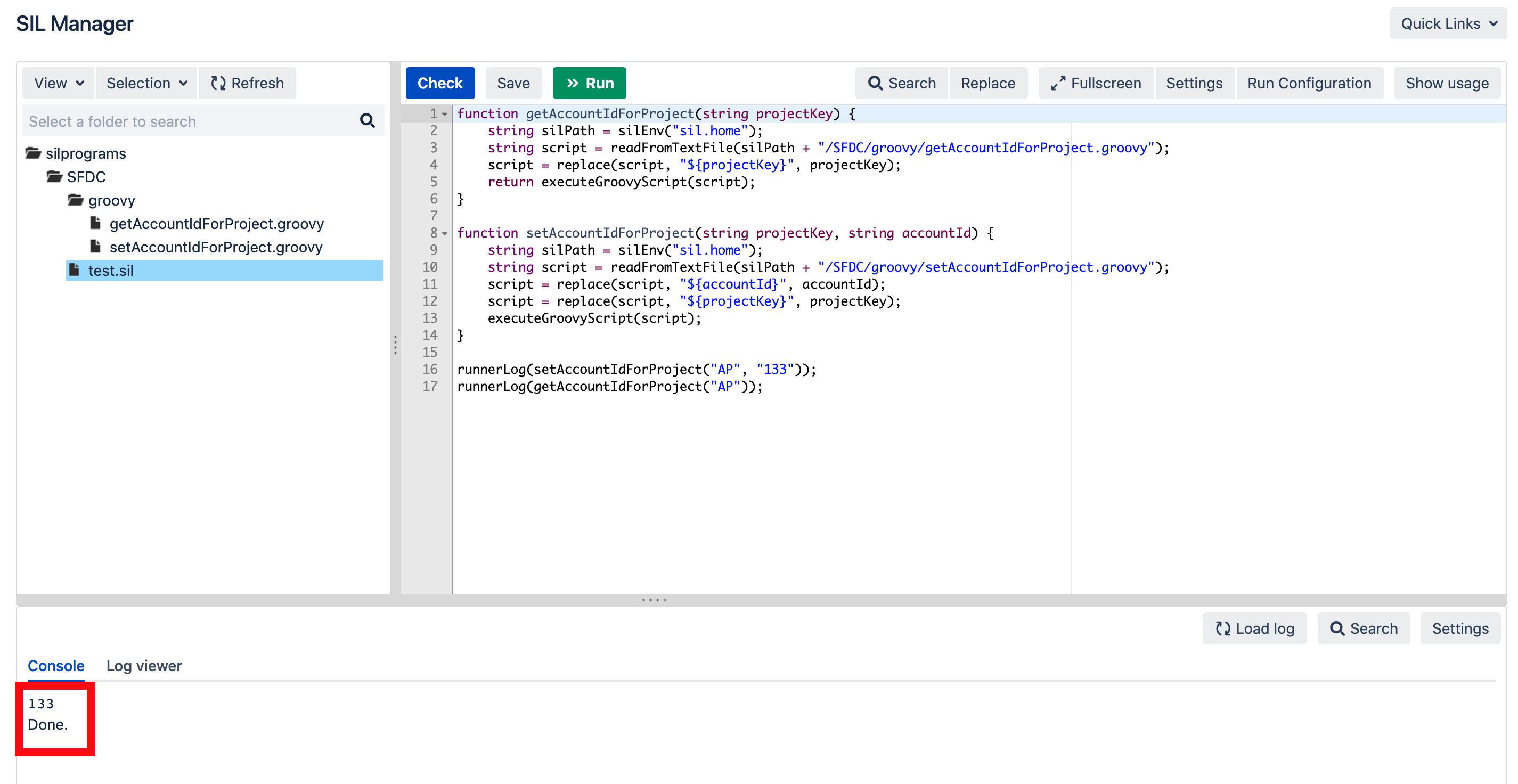Open editor Search in toolbar
Viewport: 1518px width, 784px height.
pos(902,83)
